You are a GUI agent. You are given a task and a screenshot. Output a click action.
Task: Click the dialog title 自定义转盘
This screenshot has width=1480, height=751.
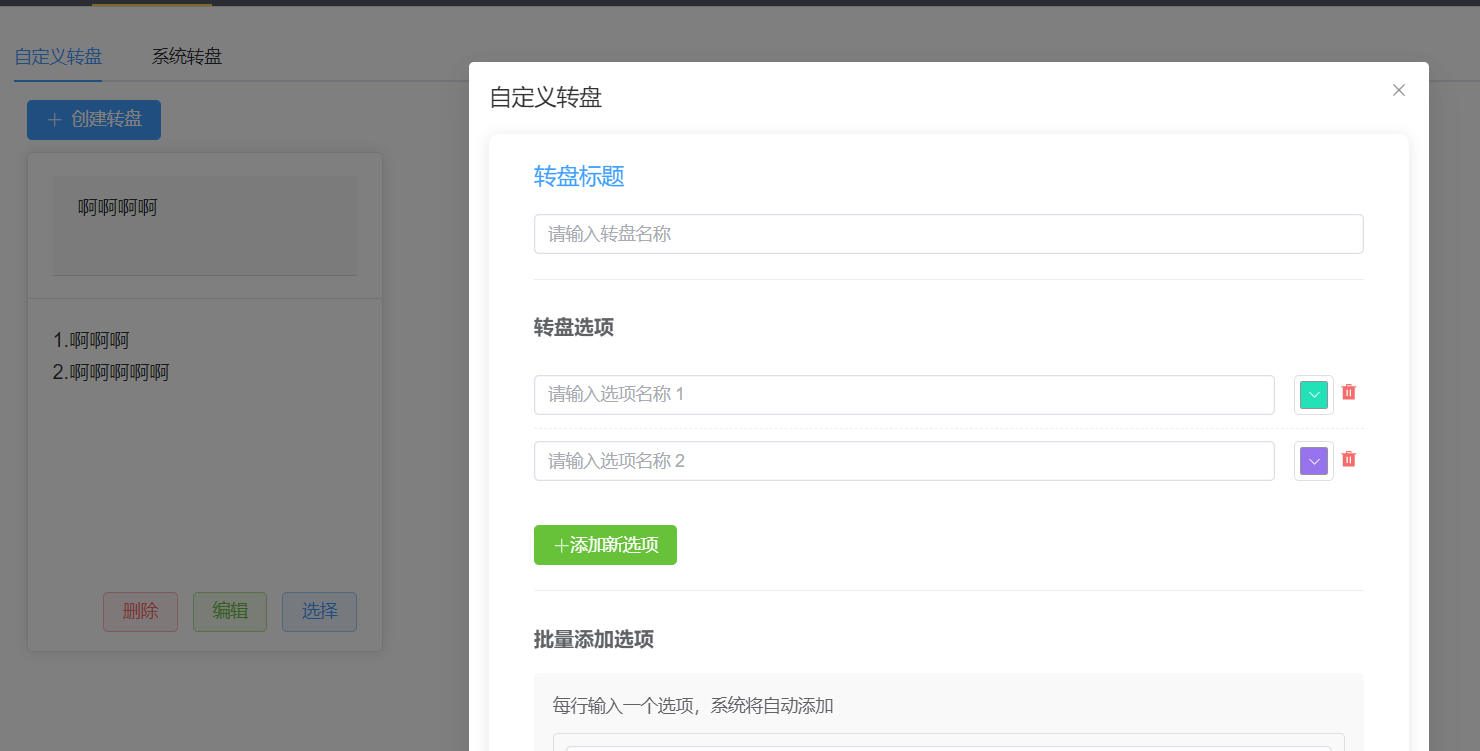546,97
